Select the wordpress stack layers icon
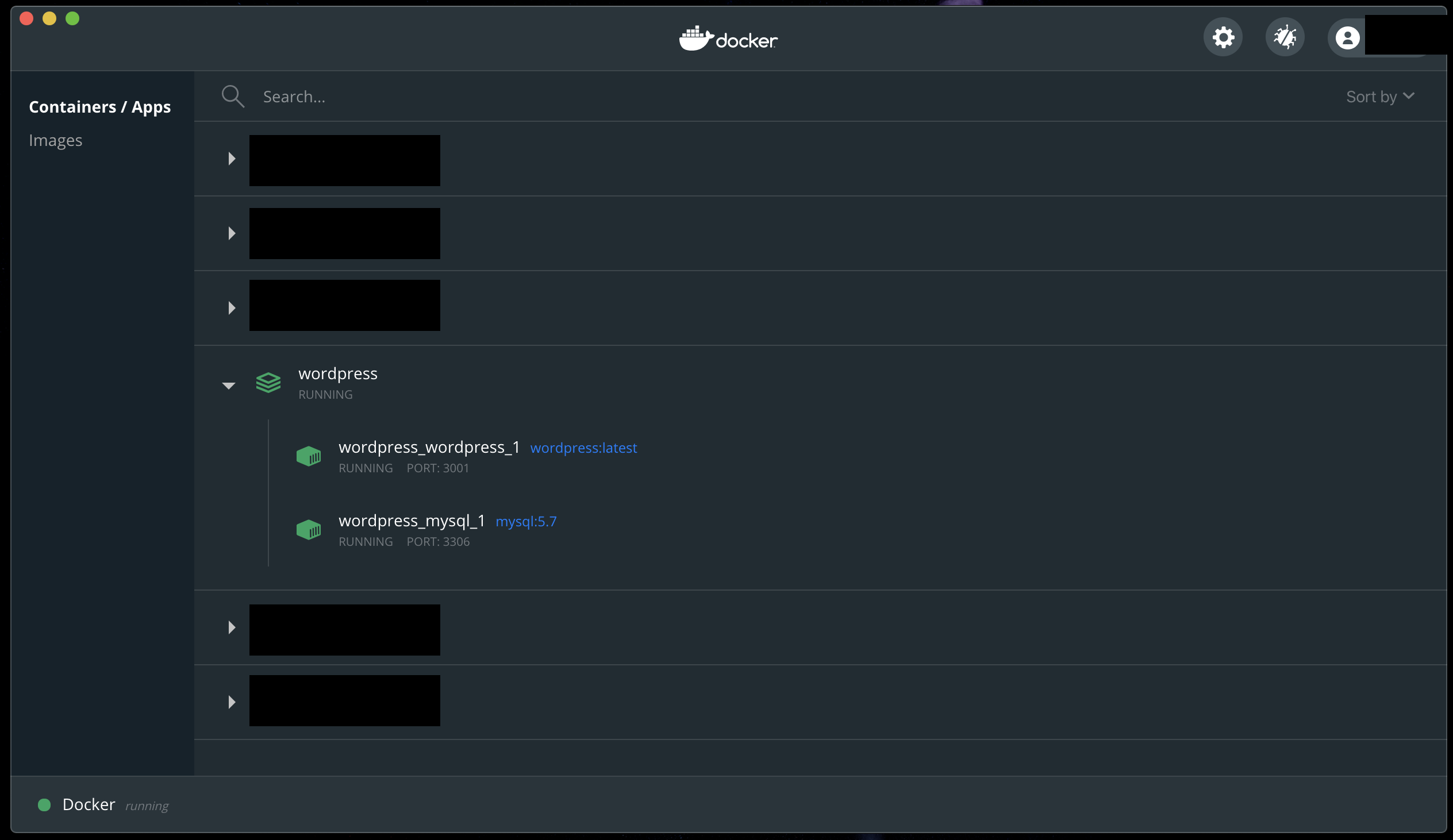The image size is (1453, 840). coord(268,382)
